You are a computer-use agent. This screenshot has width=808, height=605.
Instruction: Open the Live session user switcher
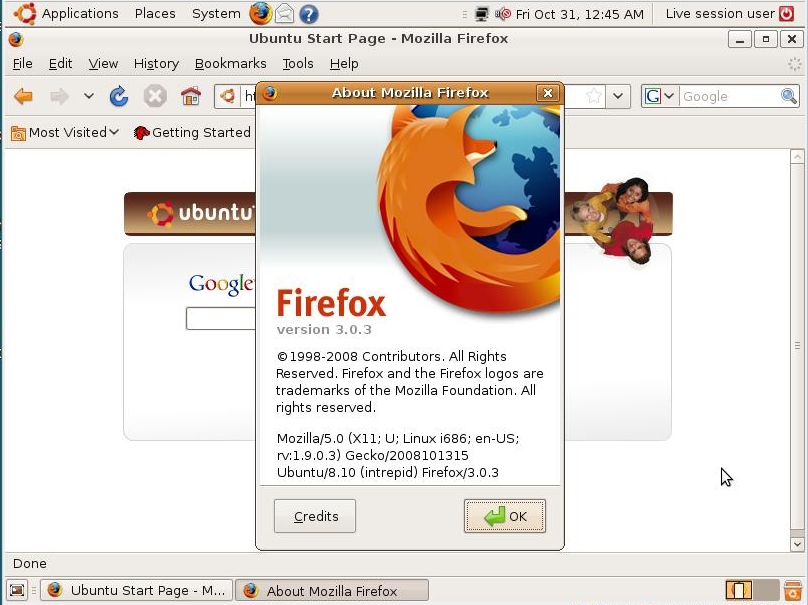720,13
